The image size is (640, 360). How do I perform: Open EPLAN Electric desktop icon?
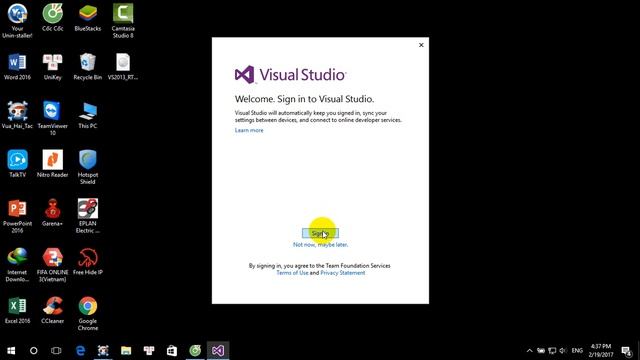(88, 216)
